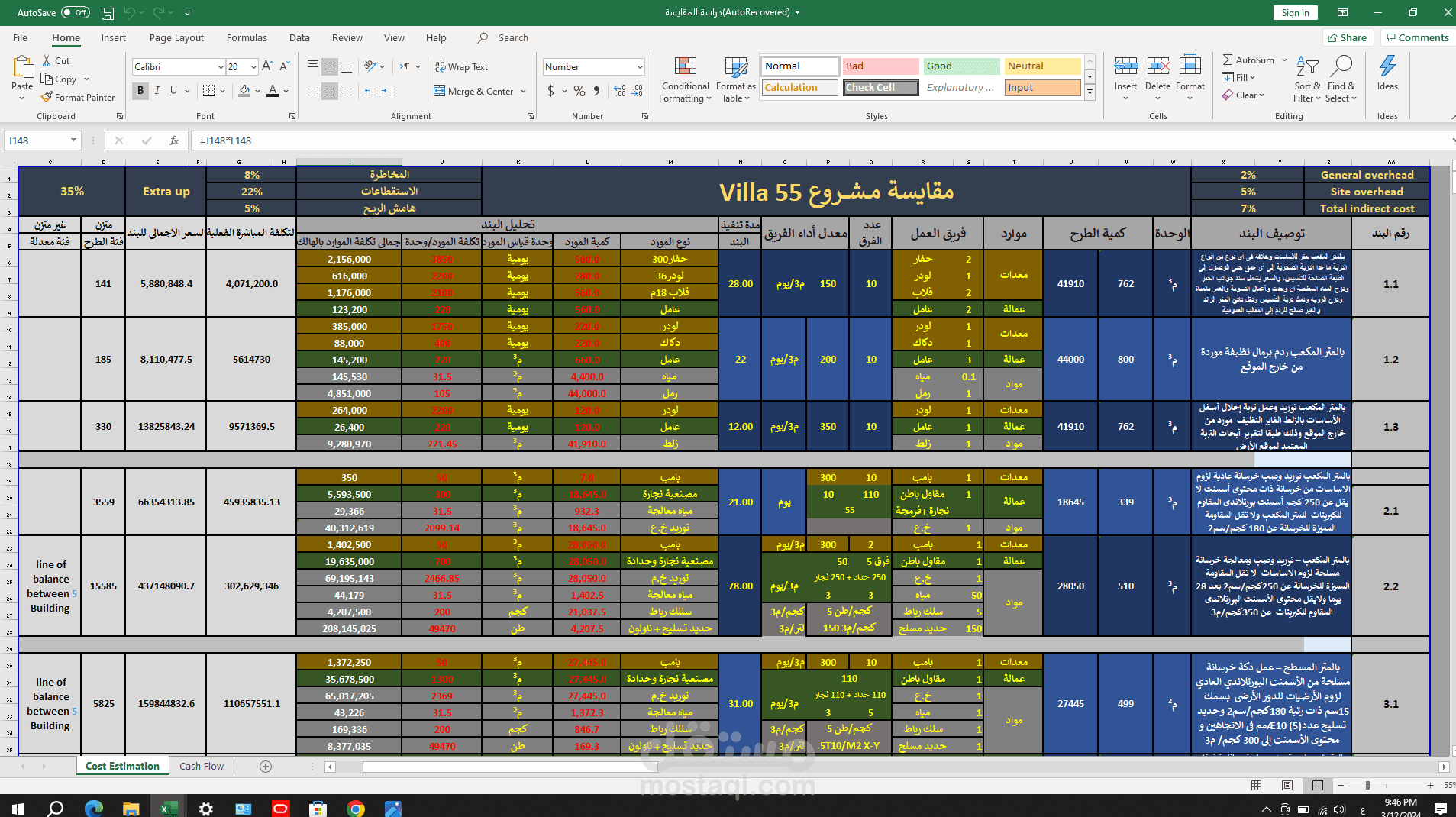Screen dimensions: 1456x817
Task: Toggle bold formatting
Action: pos(140,90)
